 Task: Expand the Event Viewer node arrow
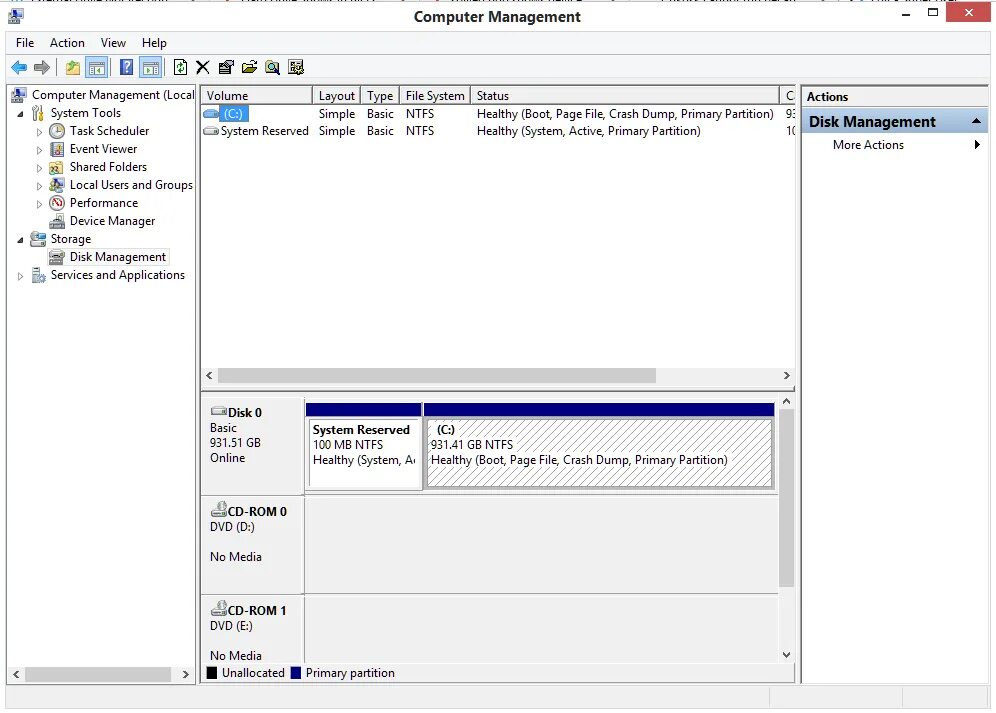tap(39, 150)
